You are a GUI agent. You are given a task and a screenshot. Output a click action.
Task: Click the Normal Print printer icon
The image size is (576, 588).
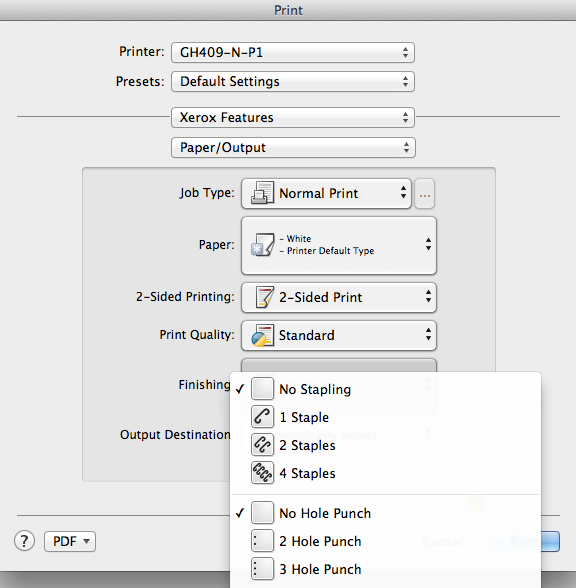pyautogui.click(x=262, y=193)
